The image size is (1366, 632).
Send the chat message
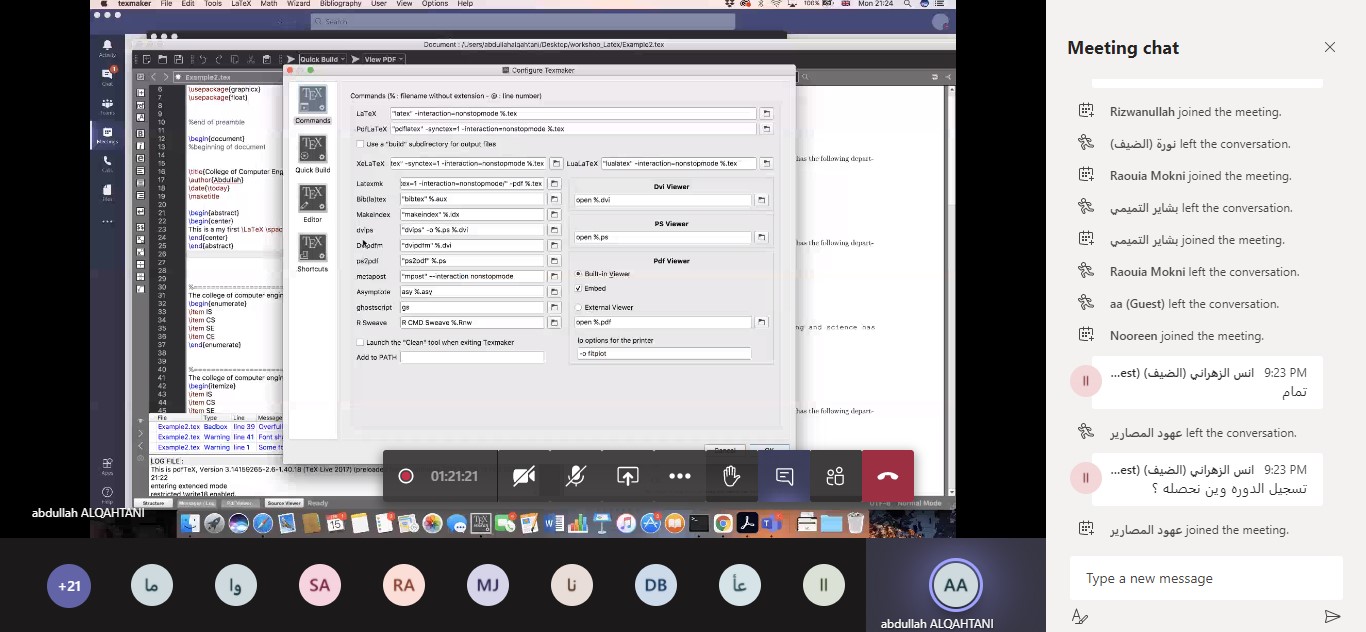tap(1331, 617)
